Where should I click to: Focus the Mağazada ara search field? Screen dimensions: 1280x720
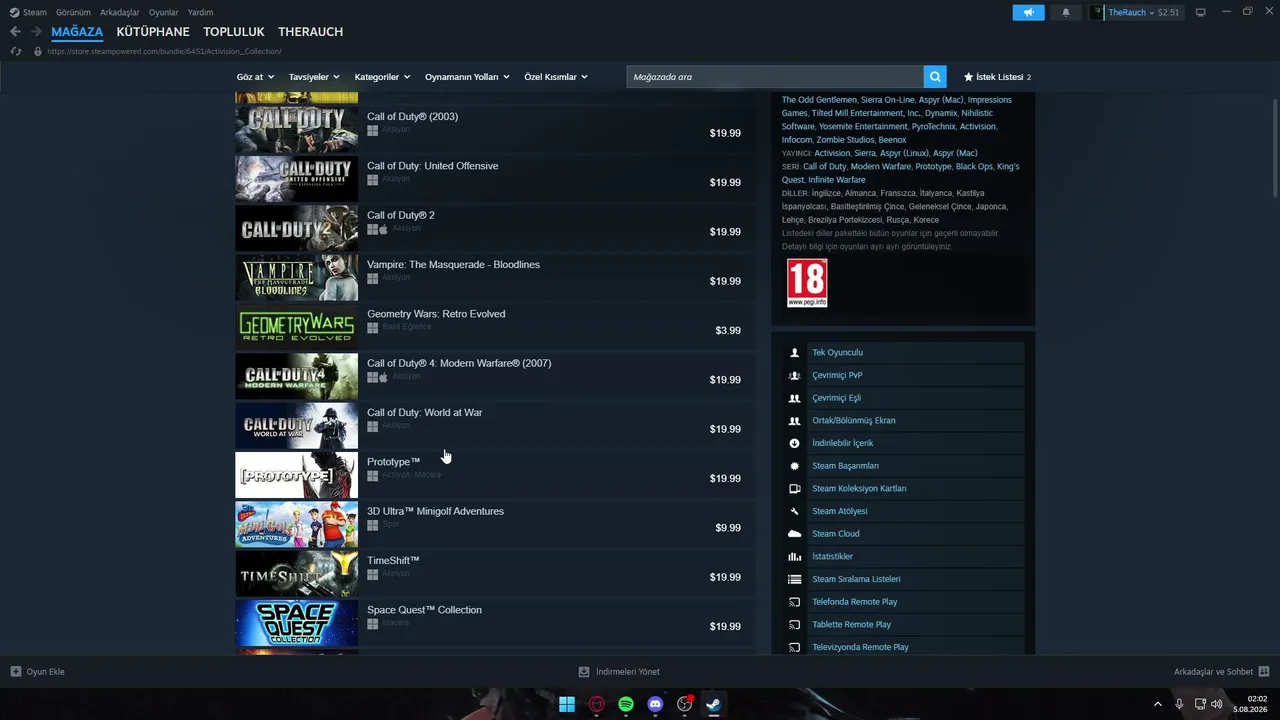click(775, 77)
